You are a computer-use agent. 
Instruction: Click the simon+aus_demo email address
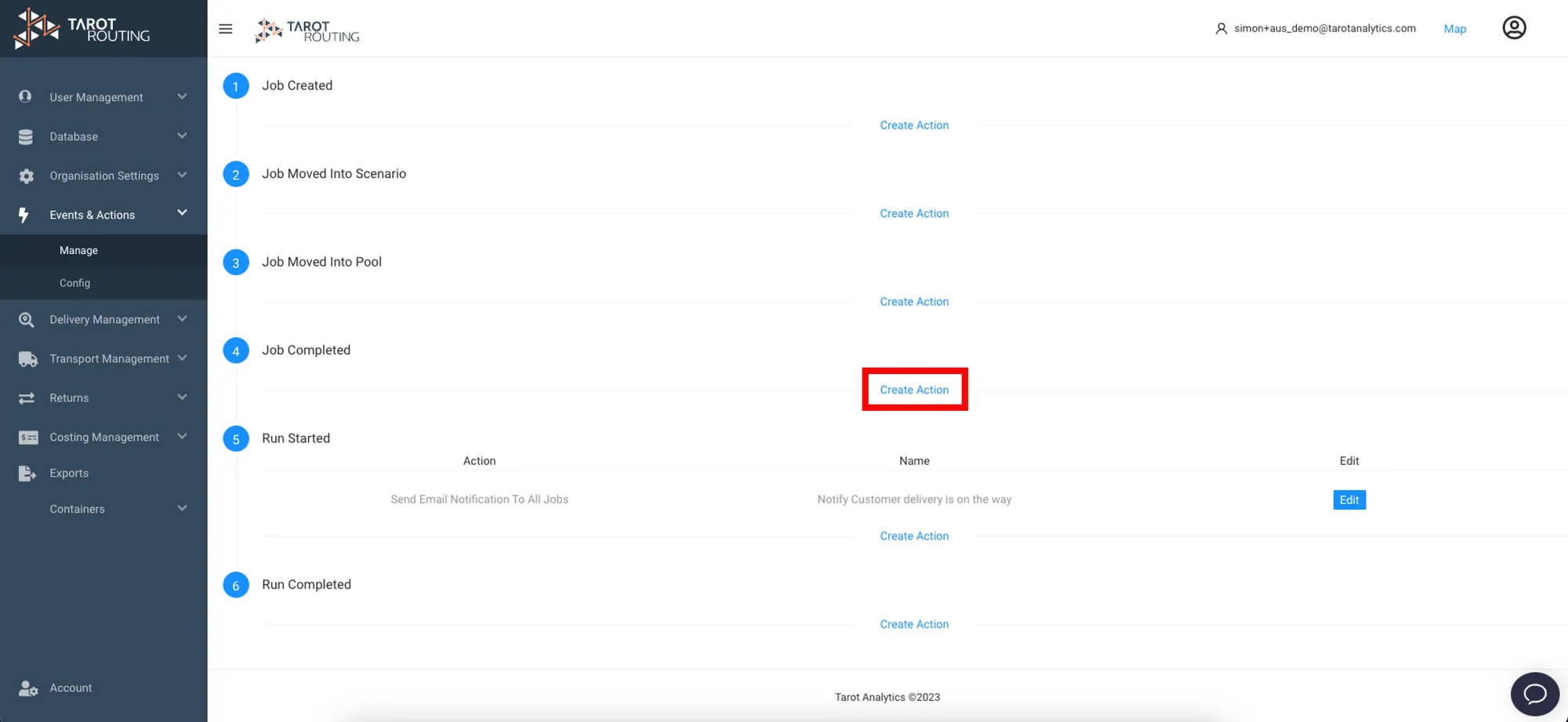1325,28
